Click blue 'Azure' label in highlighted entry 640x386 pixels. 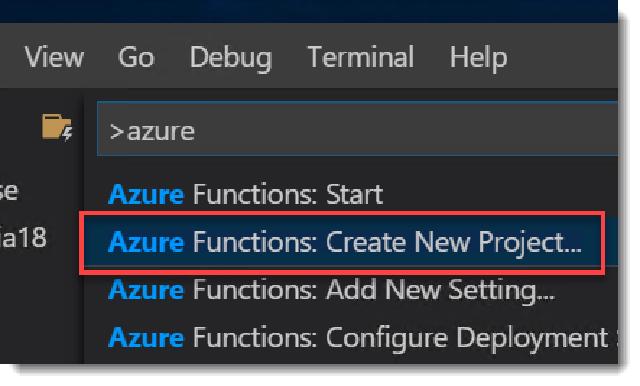click(x=146, y=242)
